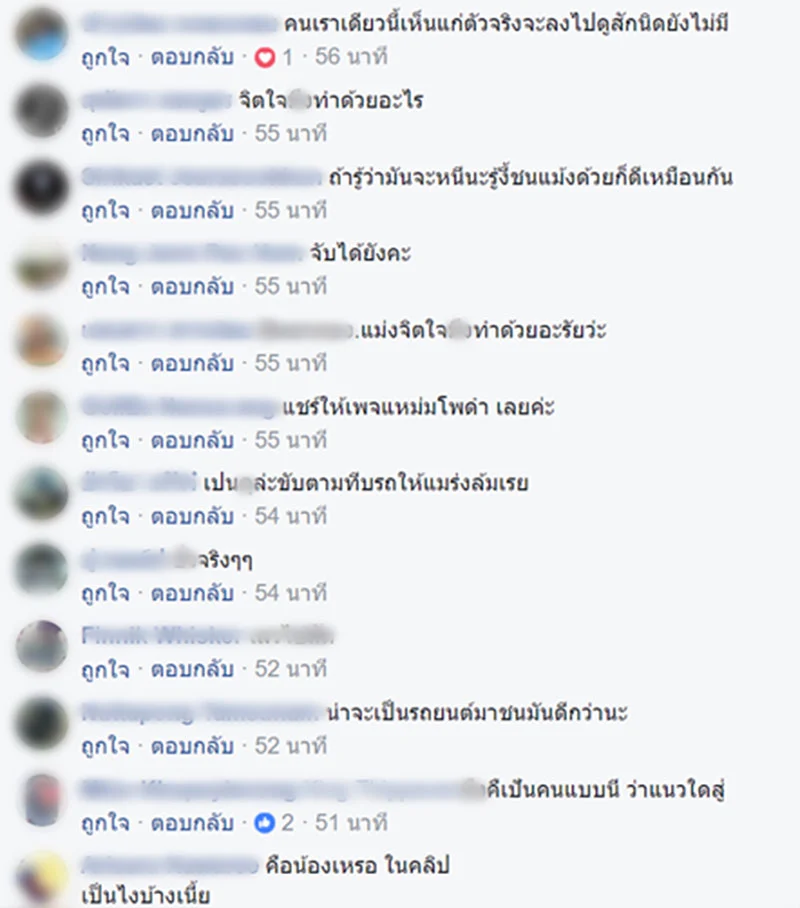Reply to comment จับได้ยังคะ
800x908 pixels.
click(x=192, y=287)
